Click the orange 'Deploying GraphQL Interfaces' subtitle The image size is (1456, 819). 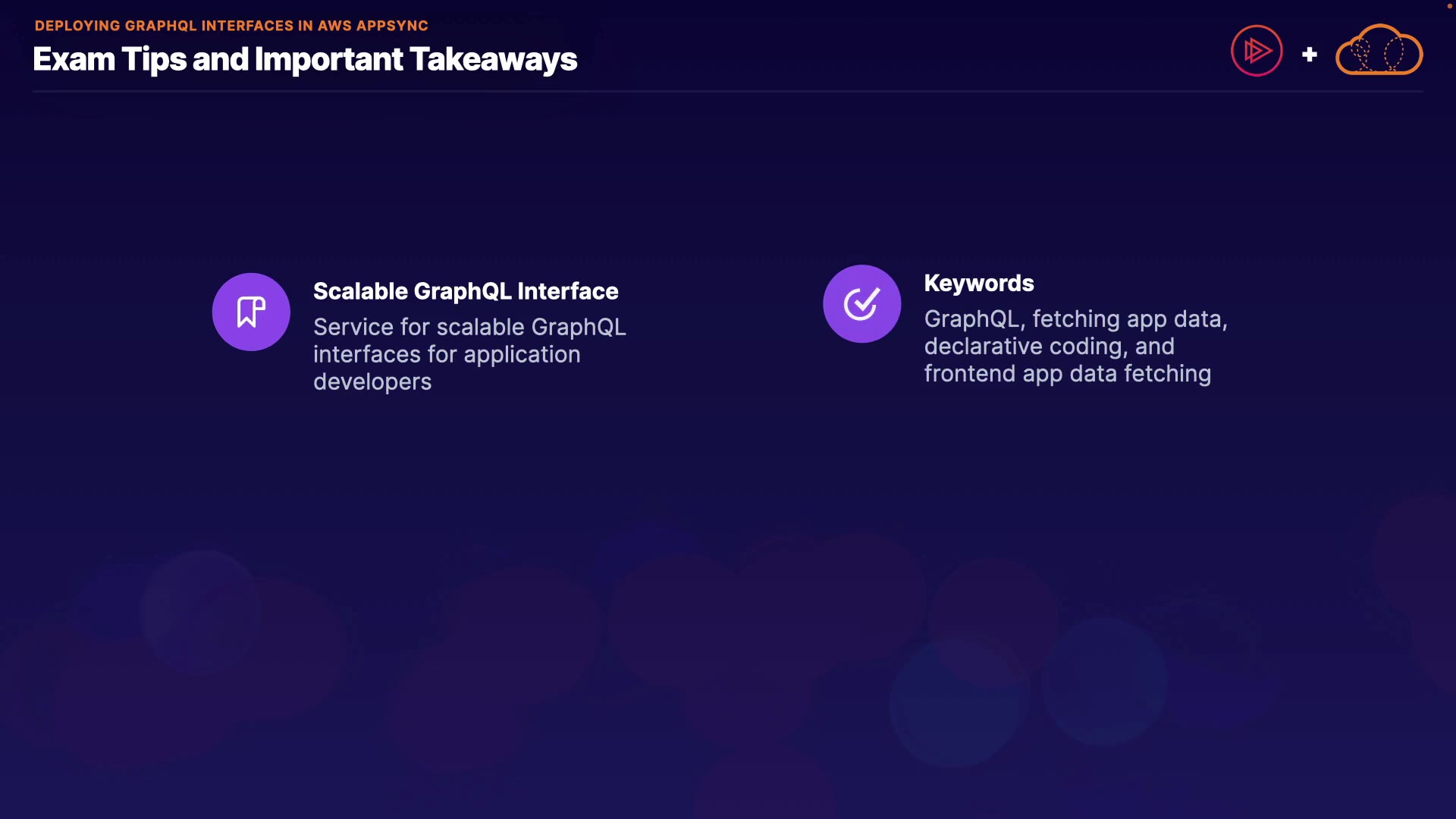point(231,26)
